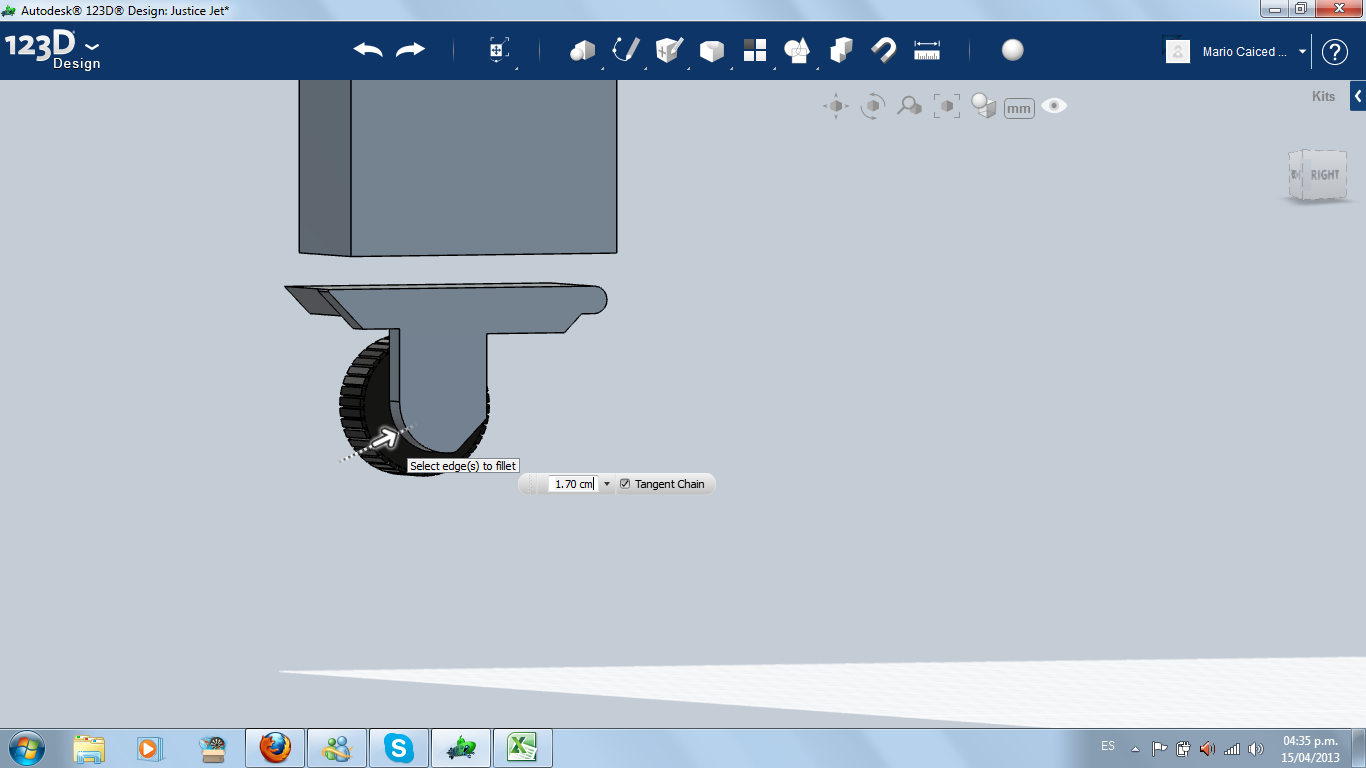Switch to Skype in the taskbar
Image resolution: width=1366 pixels, height=768 pixels.
pos(399,748)
